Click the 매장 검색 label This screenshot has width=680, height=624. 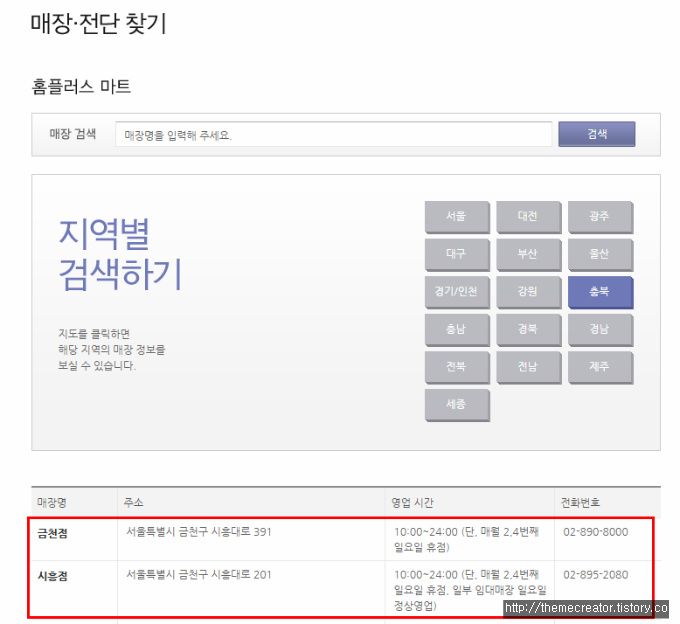[72, 134]
